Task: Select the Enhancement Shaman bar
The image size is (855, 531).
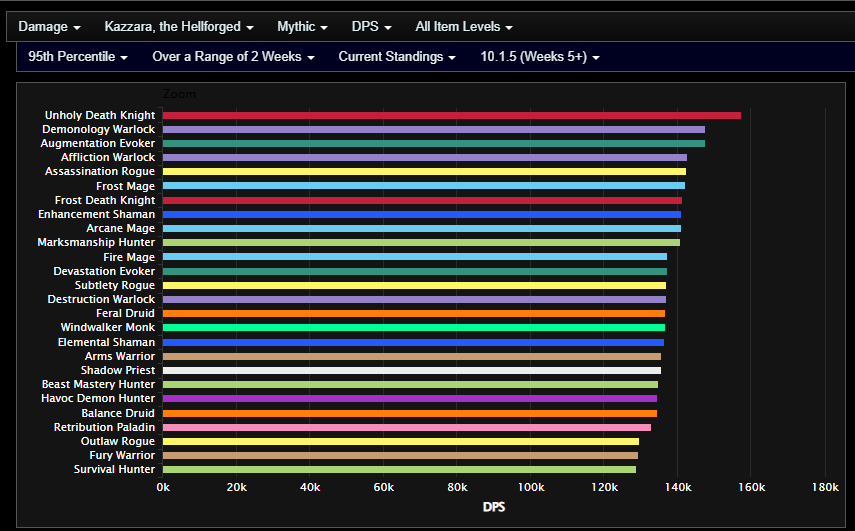Action: point(422,215)
